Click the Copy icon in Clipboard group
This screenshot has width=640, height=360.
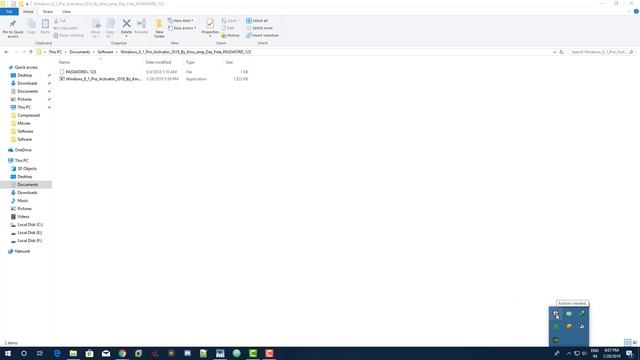pyautogui.click(x=31, y=24)
